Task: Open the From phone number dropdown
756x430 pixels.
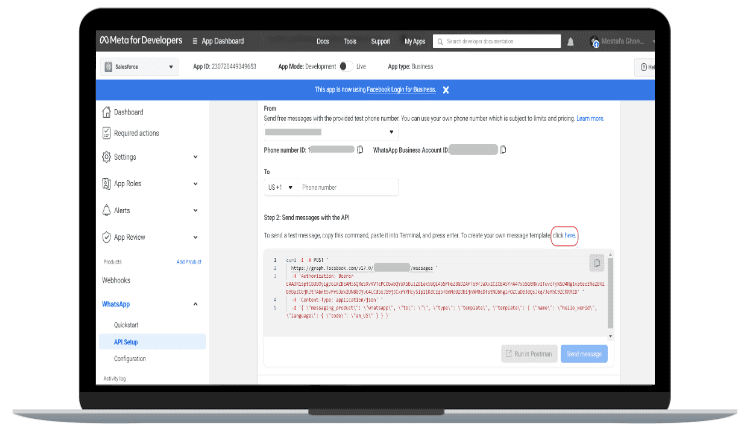Action: (331, 132)
